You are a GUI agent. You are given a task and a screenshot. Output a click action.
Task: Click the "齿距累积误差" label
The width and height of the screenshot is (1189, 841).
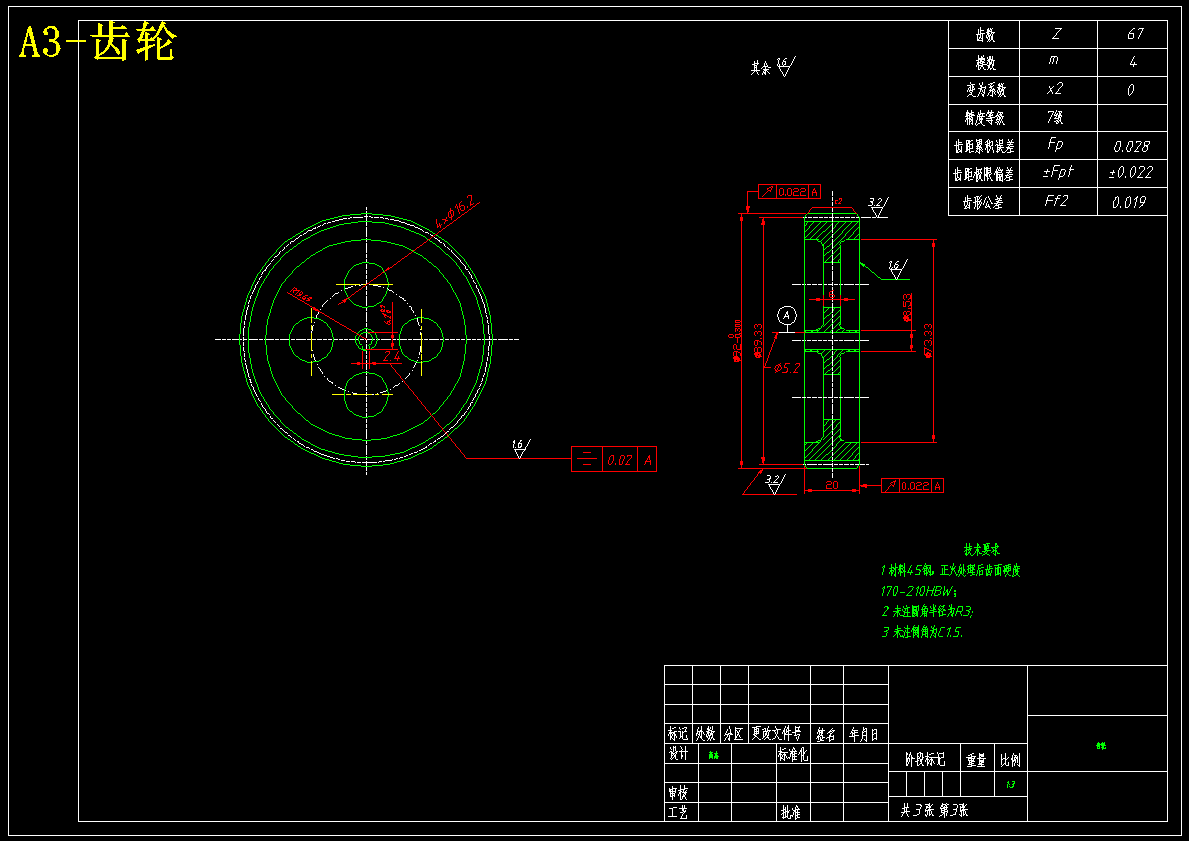984,146
